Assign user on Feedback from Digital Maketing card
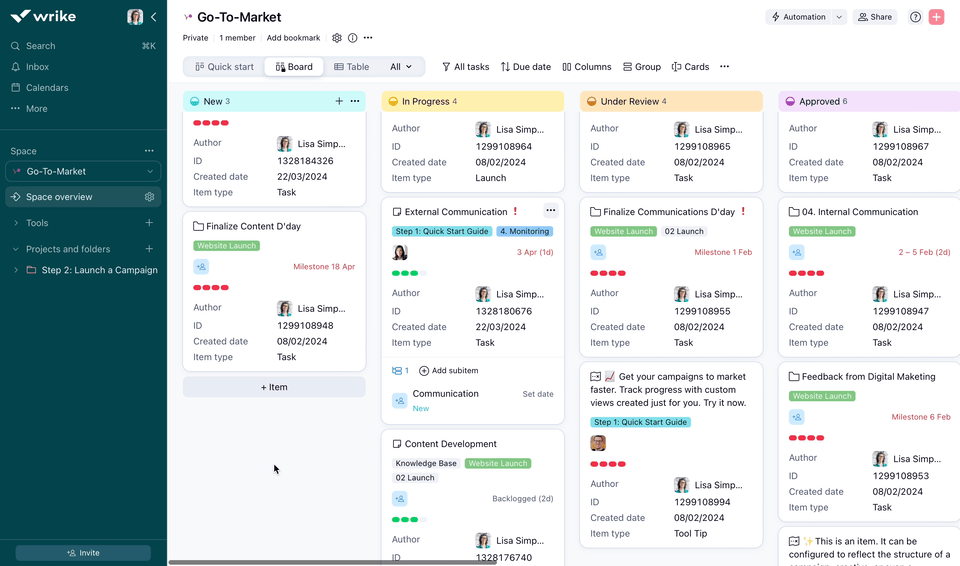Viewport: 960px width, 566px height. 797,417
